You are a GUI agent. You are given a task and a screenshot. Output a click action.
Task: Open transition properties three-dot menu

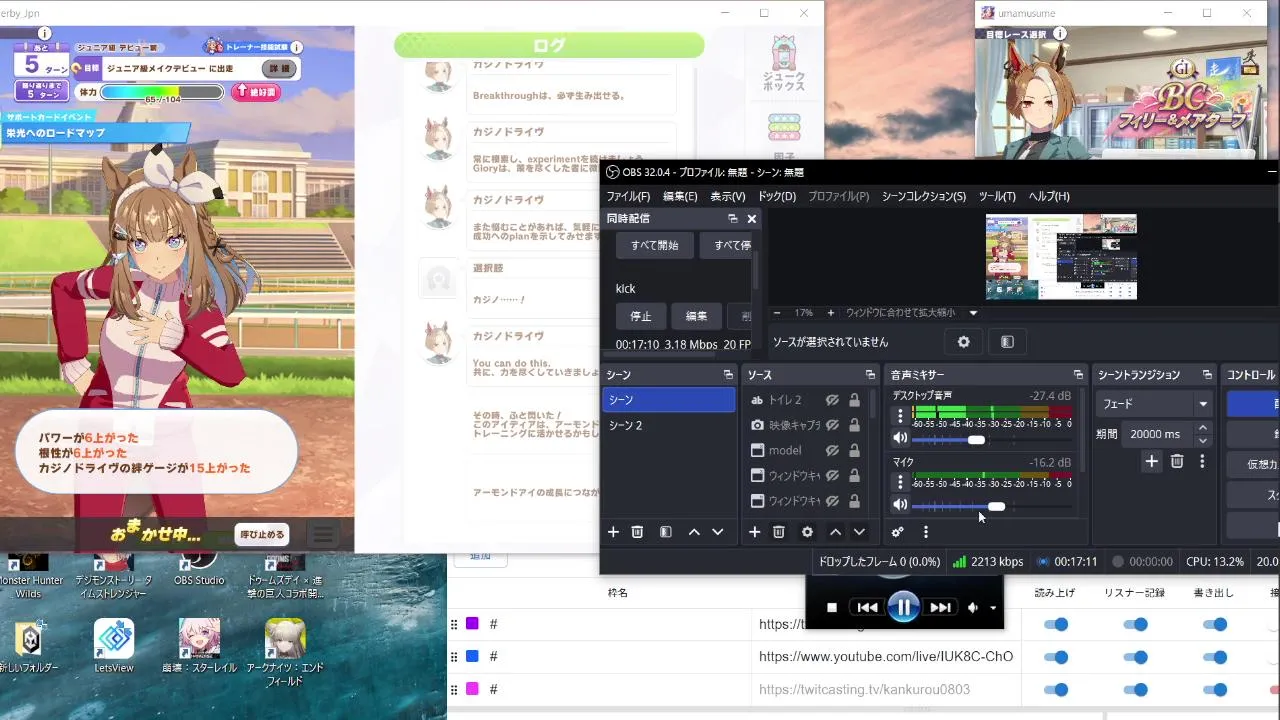[x=1202, y=461]
